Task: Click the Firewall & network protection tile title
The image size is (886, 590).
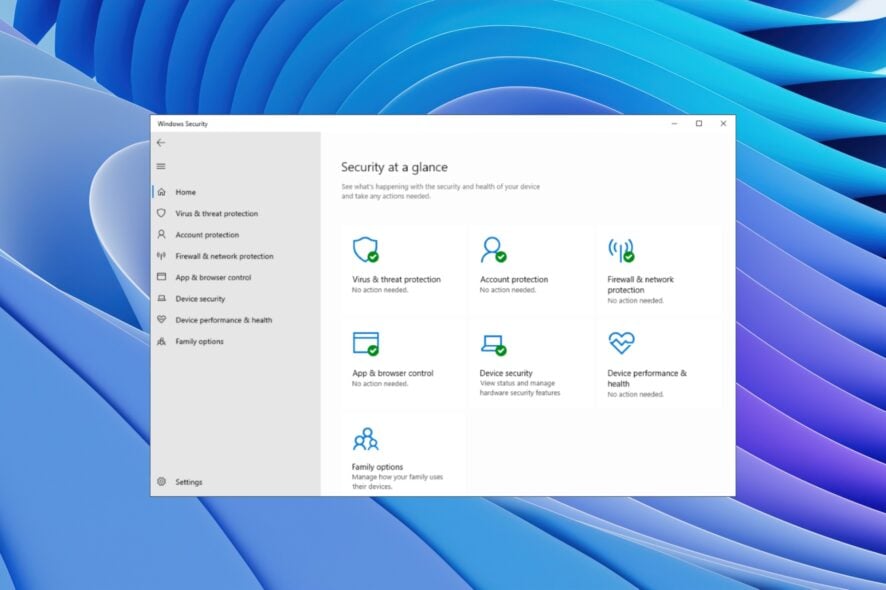Action: coord(640,284)
